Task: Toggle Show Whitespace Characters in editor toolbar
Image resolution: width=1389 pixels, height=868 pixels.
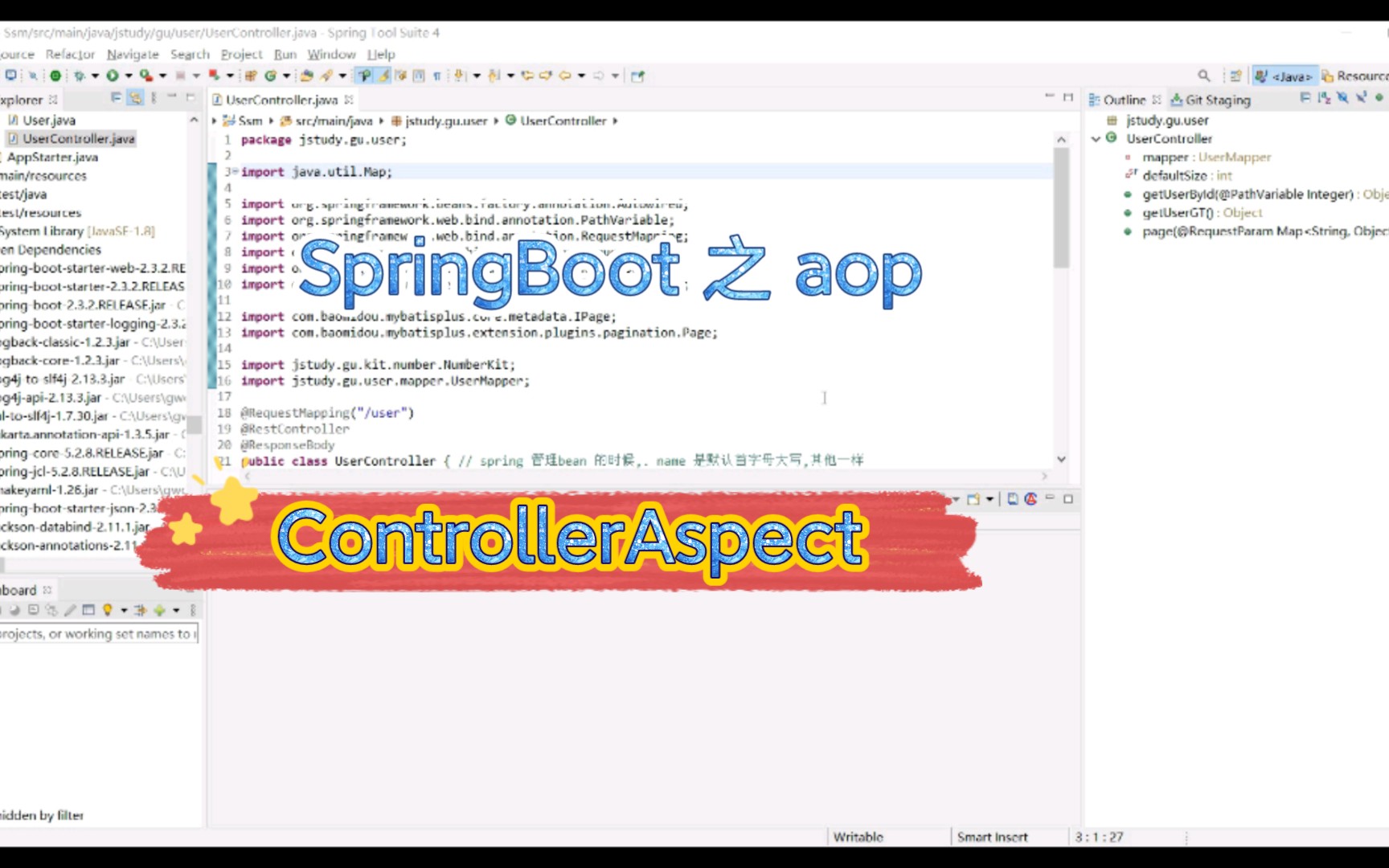Action: pyautogui.click(x=437, y=75)
